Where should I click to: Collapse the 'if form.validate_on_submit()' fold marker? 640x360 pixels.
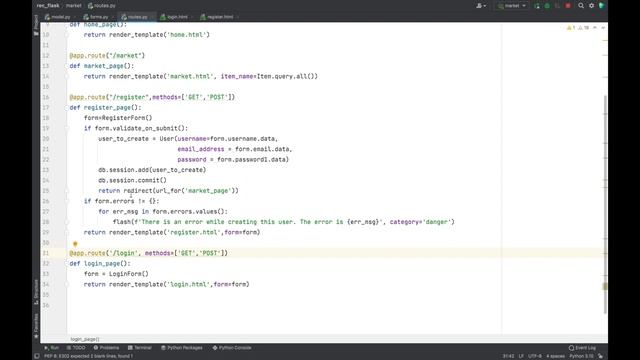pos(67,129)
